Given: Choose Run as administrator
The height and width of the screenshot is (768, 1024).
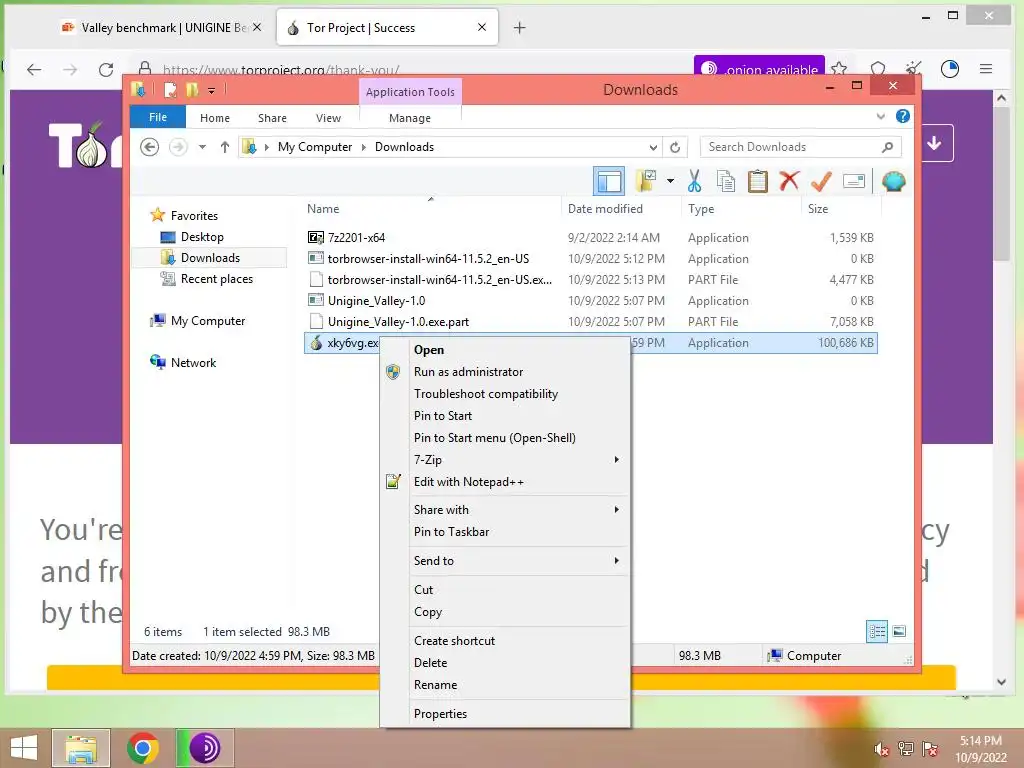Looking at the screenshot, I should point(468,372).
